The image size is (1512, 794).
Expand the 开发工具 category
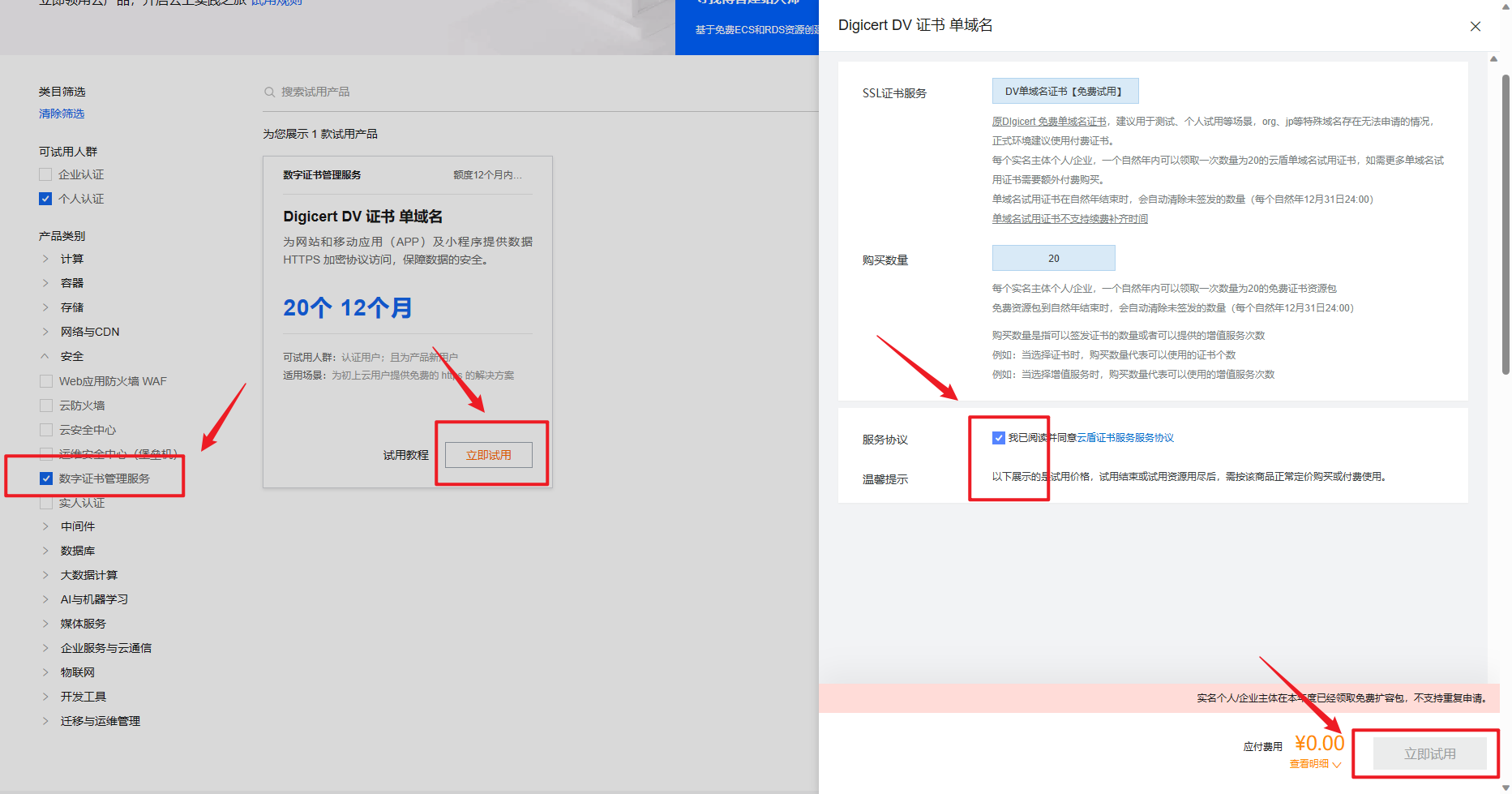[x=45, y=697]
